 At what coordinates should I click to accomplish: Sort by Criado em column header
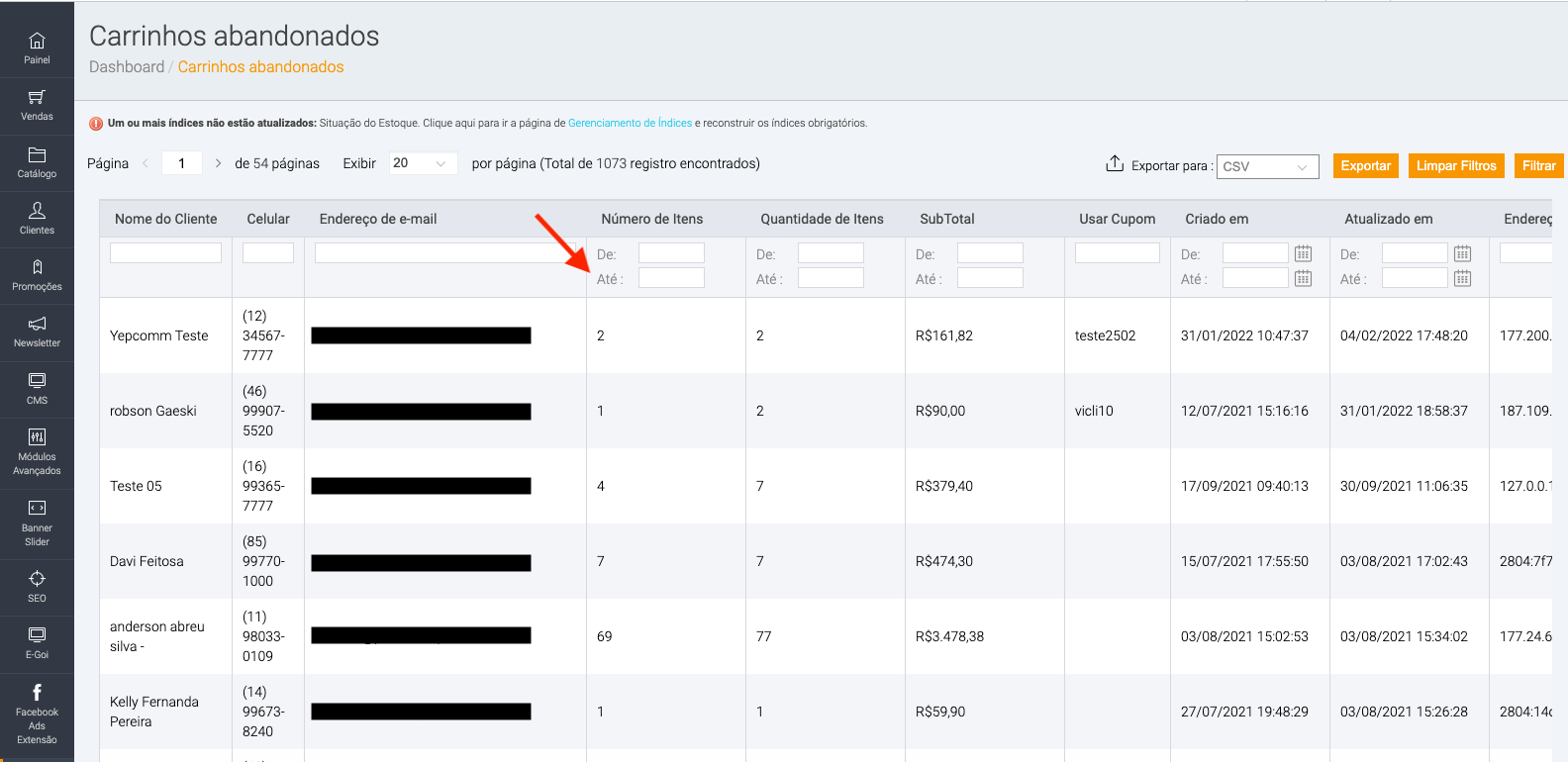1217,219
